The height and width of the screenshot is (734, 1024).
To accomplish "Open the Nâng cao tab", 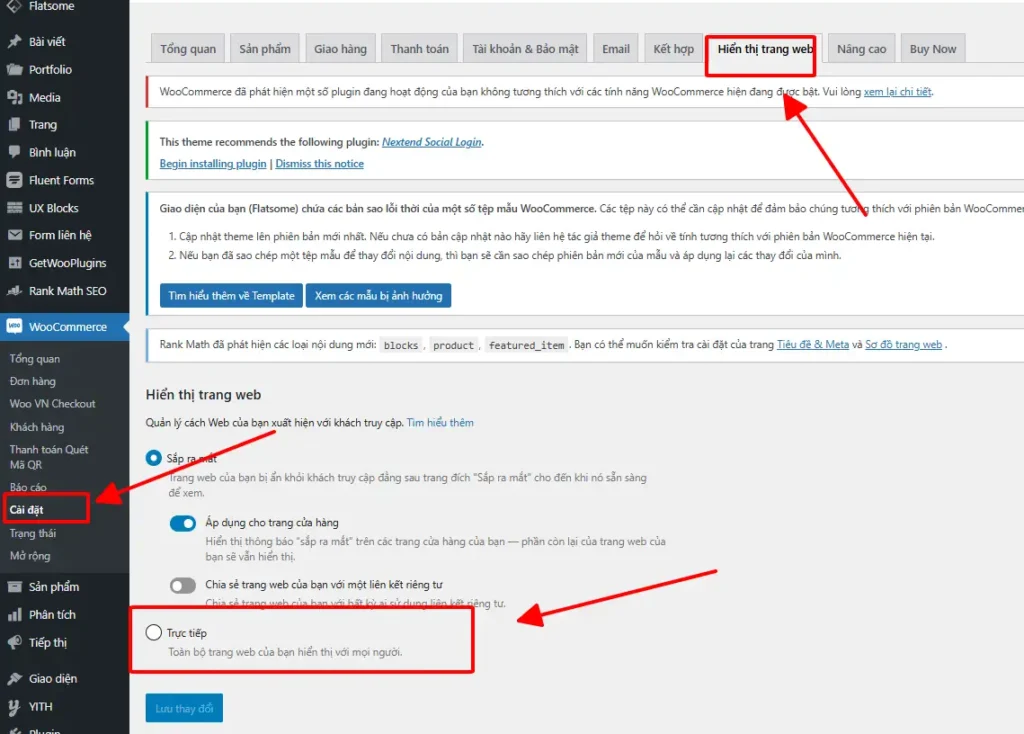I will point(861,49).
